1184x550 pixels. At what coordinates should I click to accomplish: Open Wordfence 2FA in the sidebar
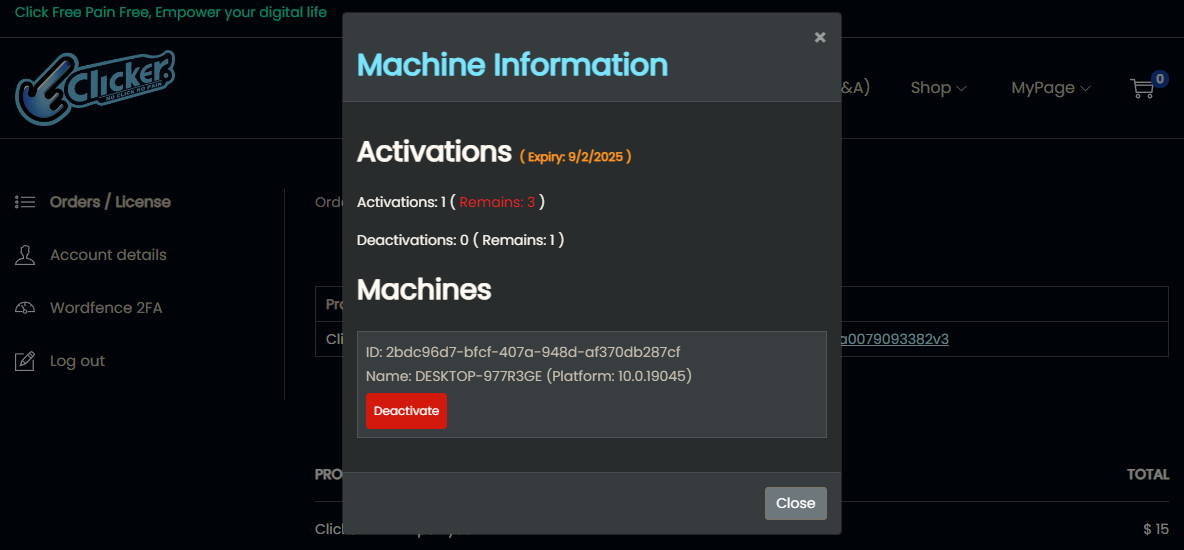tap(106, 307)
